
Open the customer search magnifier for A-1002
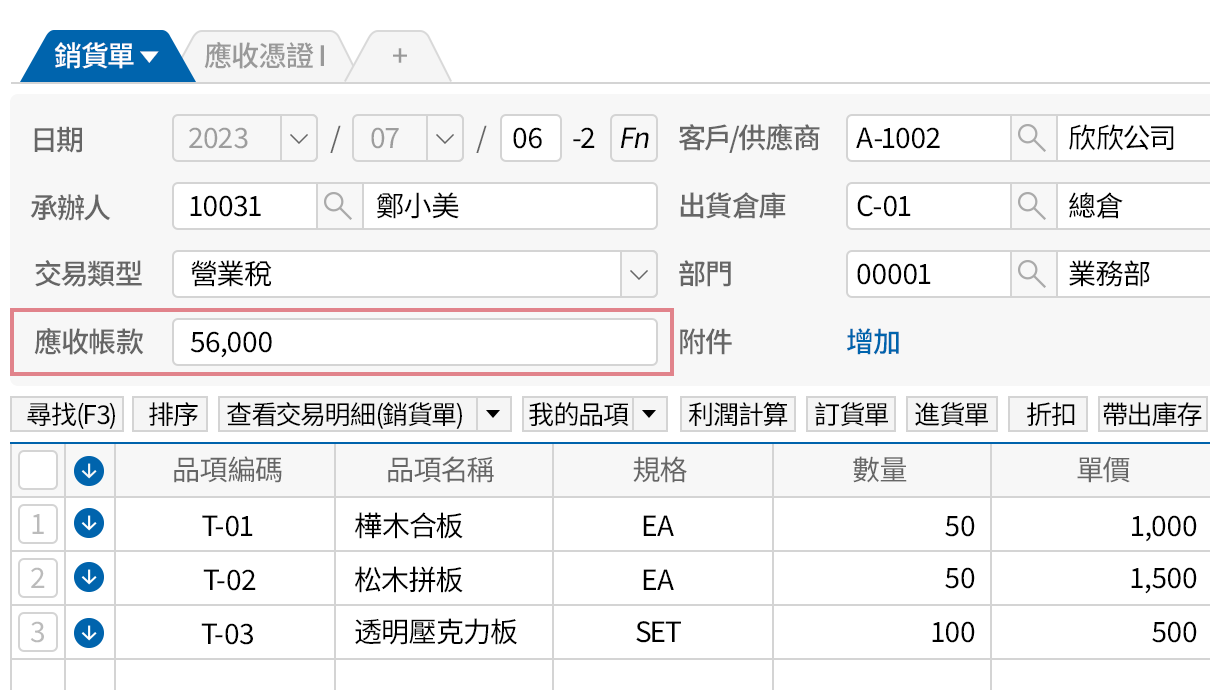(x=1031, y=138)
